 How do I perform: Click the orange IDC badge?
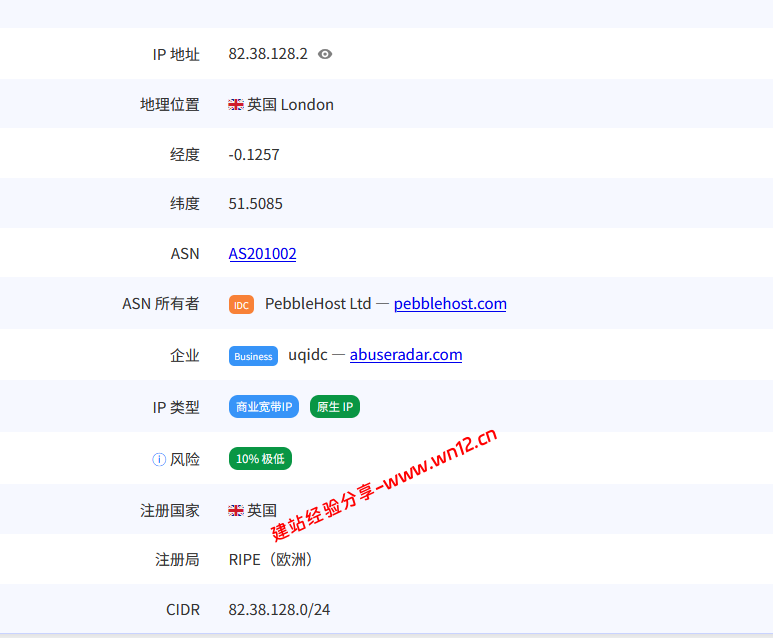tap(242, 305)
